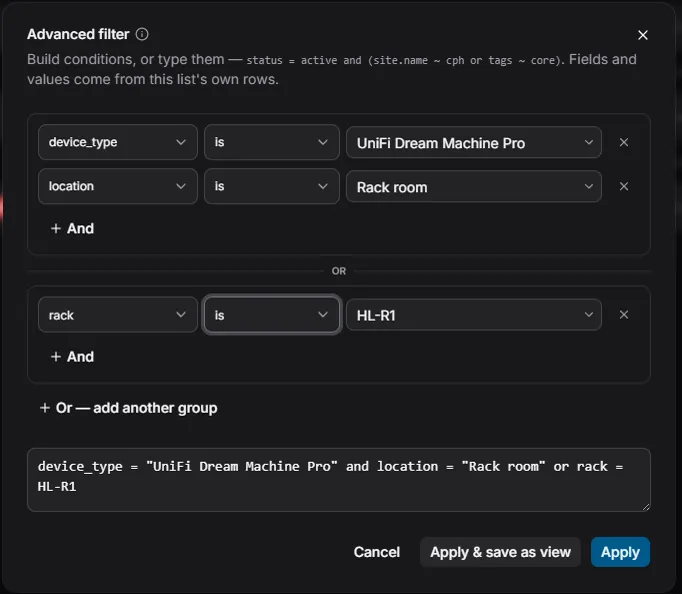682x594 pixels.
Task: Open the operator dropdown in the location row
Action: [271, 186]
